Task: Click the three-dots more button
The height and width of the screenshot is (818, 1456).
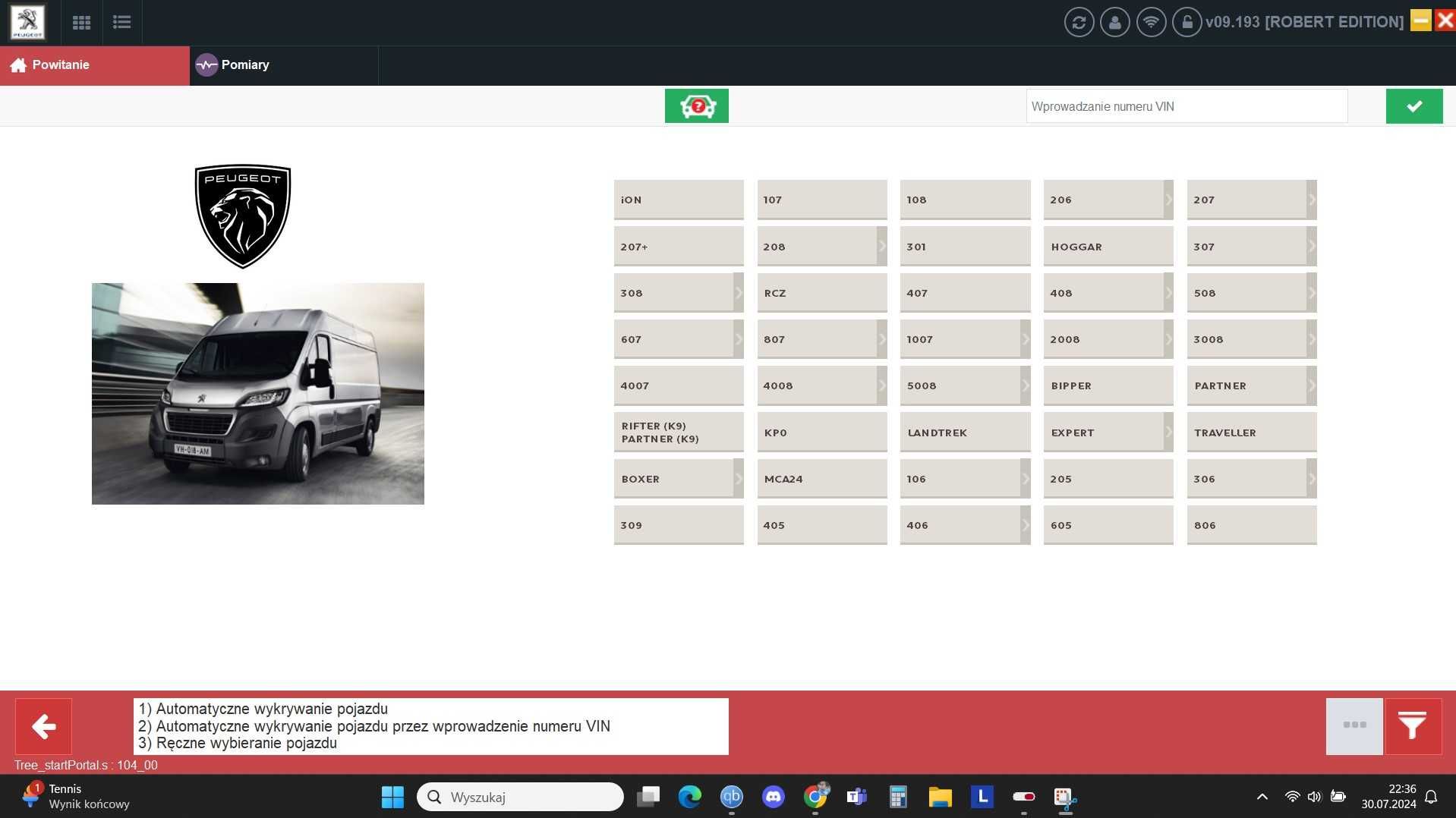Action: 1354,726
